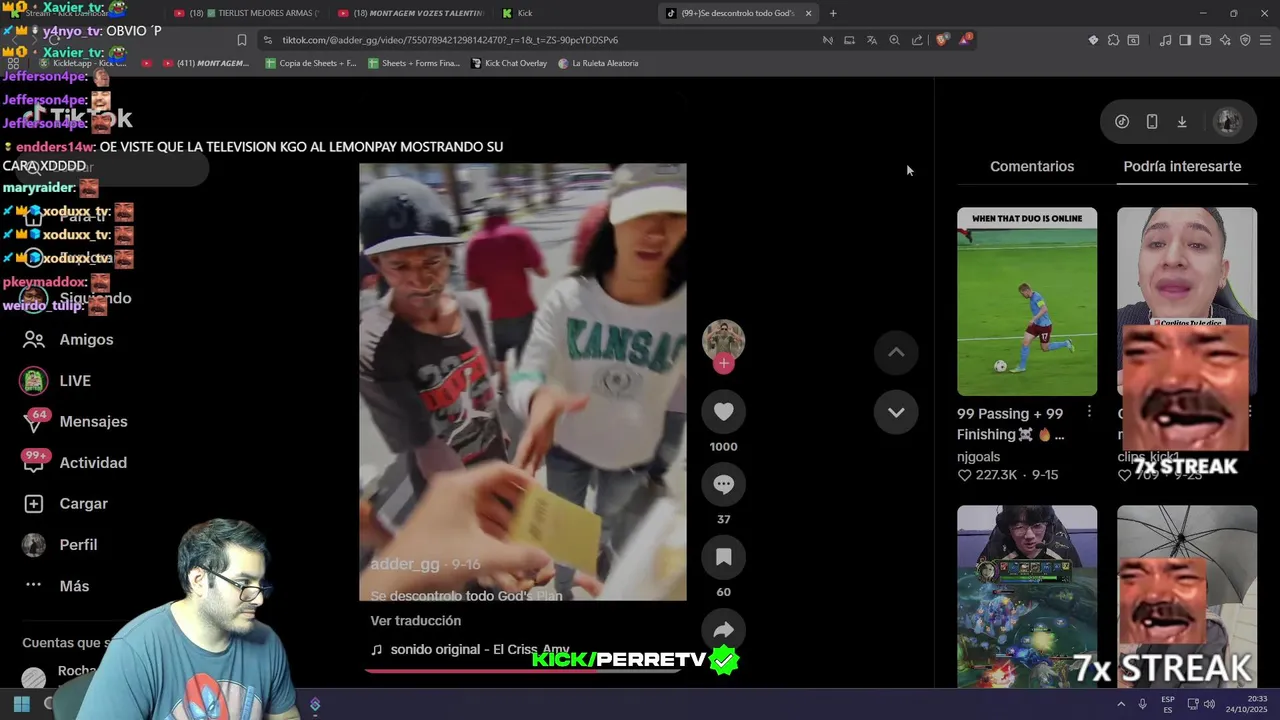Click the Ver traducción link

[x=415, y=621]
